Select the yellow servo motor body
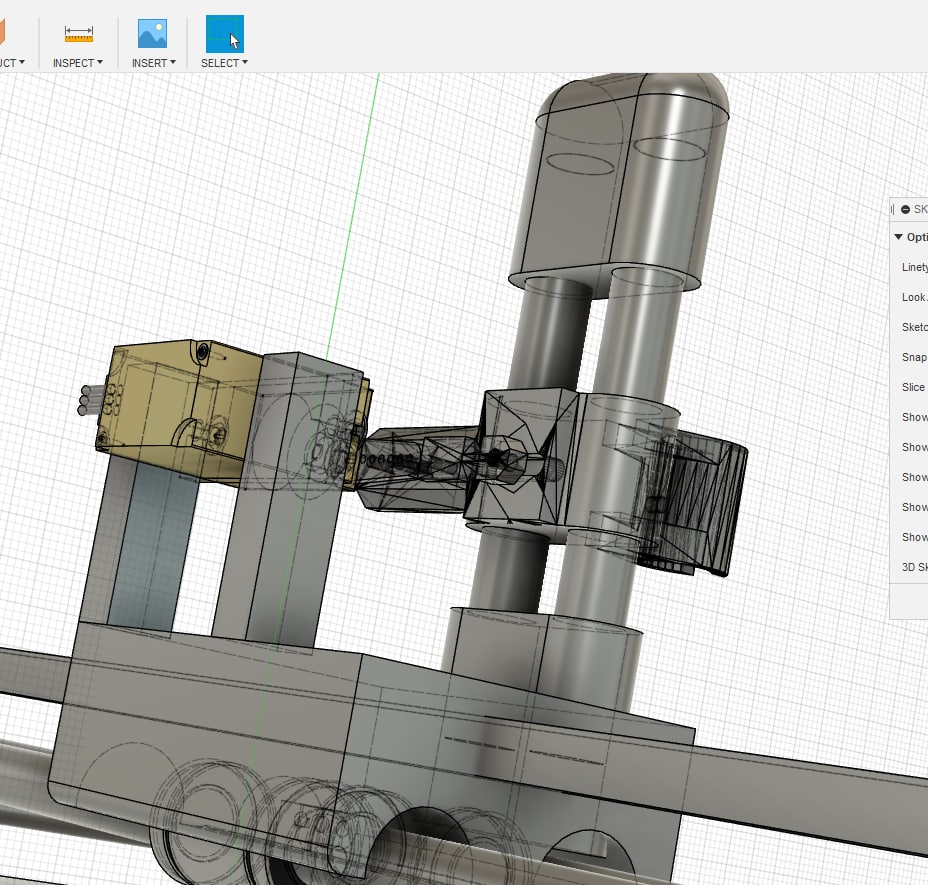This screenshot has width=928, height=885. (x=172, y=406)
